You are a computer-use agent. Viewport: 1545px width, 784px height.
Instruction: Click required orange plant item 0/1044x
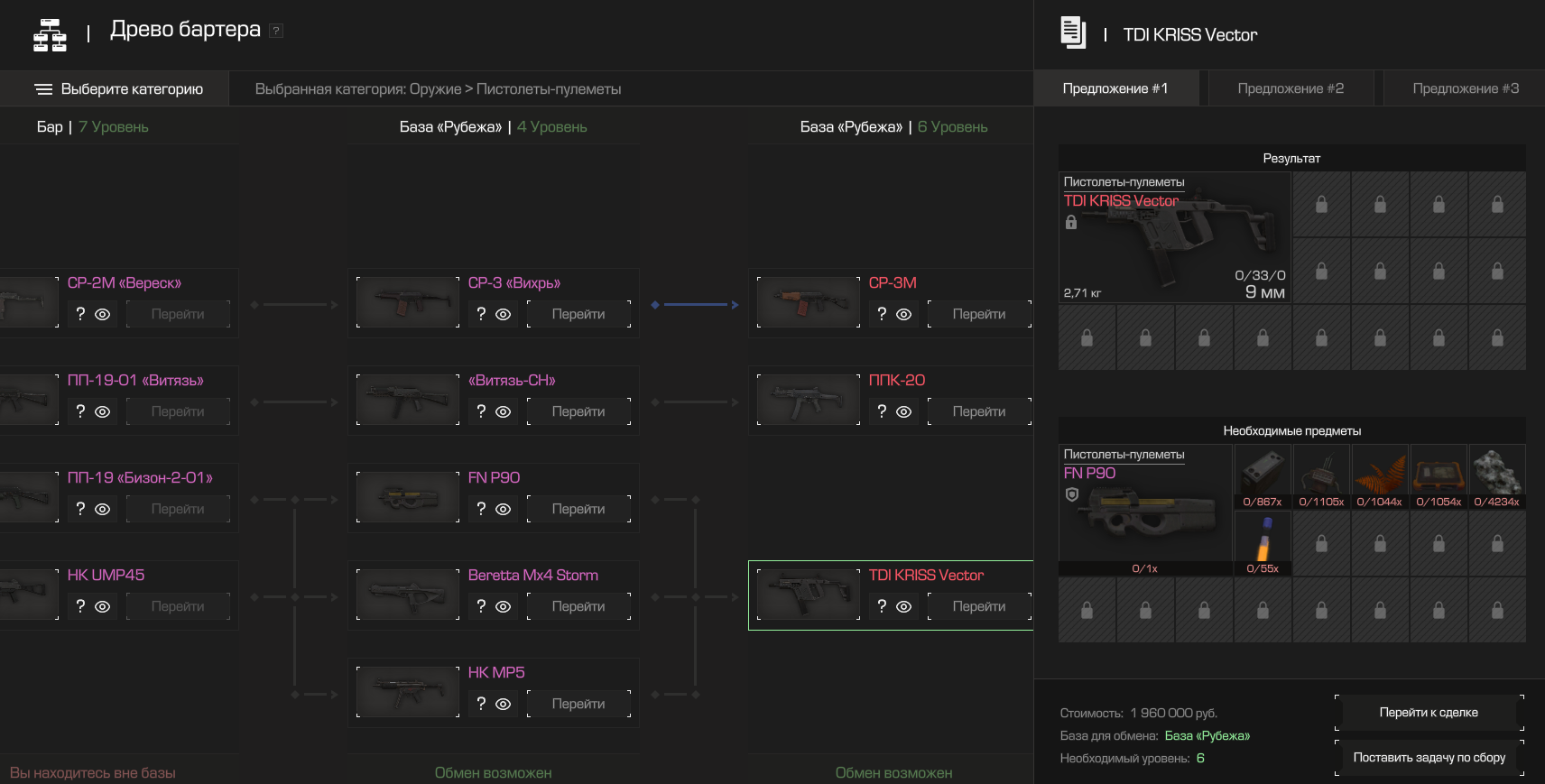[1380, 477]
